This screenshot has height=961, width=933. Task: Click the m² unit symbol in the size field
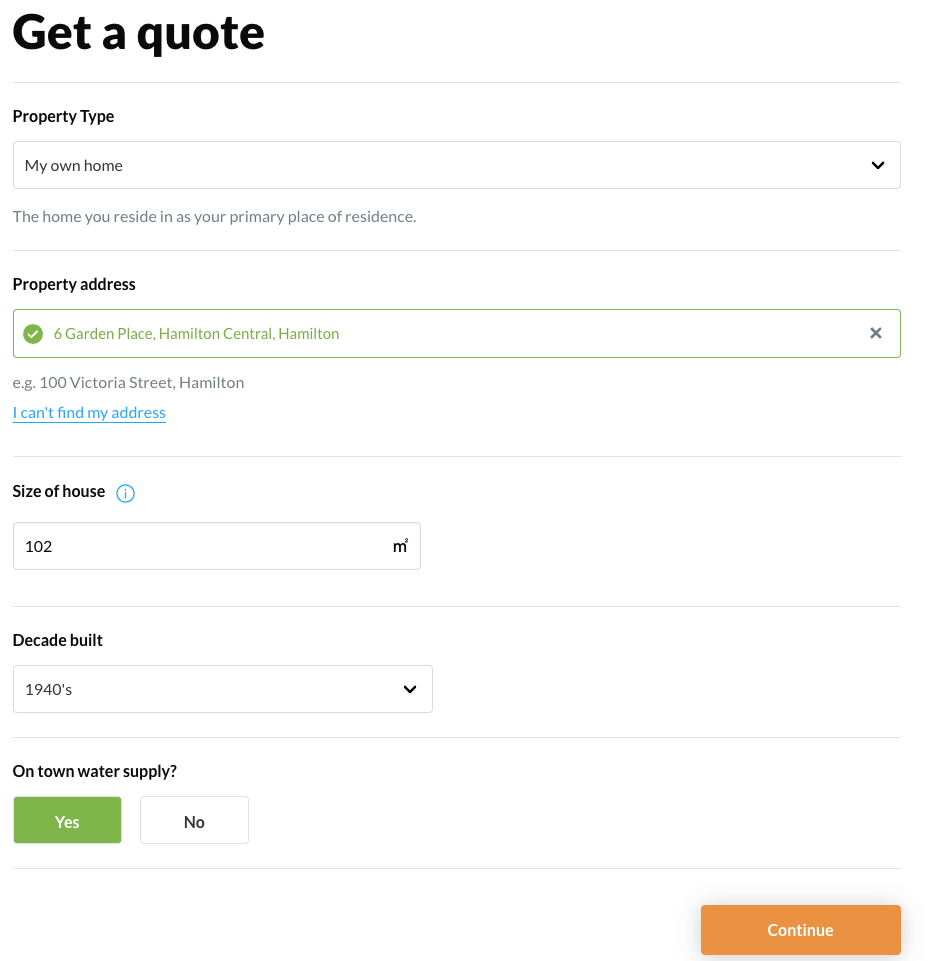point(400,546)
